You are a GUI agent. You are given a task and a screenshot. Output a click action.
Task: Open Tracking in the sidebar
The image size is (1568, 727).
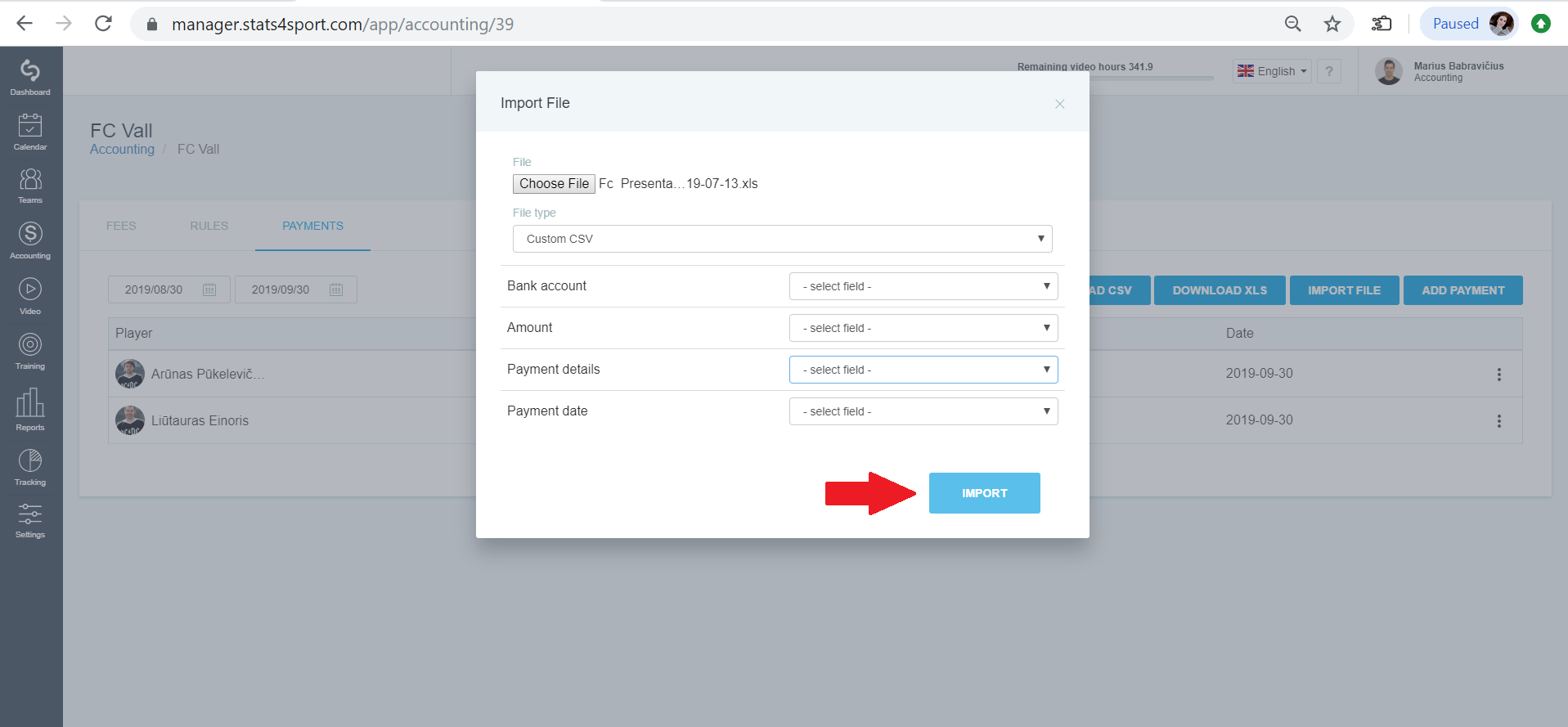point(30,467)
